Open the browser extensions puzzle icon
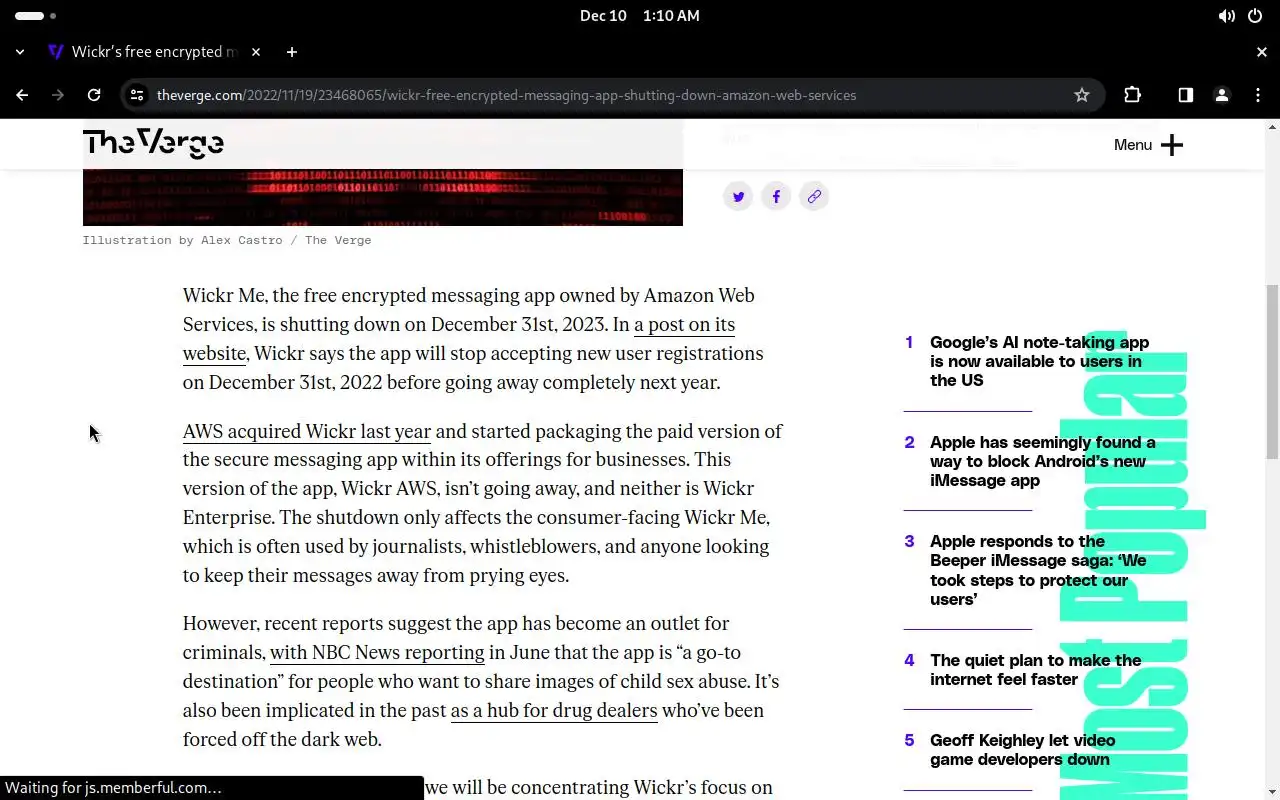Screen dimensions: 1280x800 pyautogui.click(x=1132, y=95)
